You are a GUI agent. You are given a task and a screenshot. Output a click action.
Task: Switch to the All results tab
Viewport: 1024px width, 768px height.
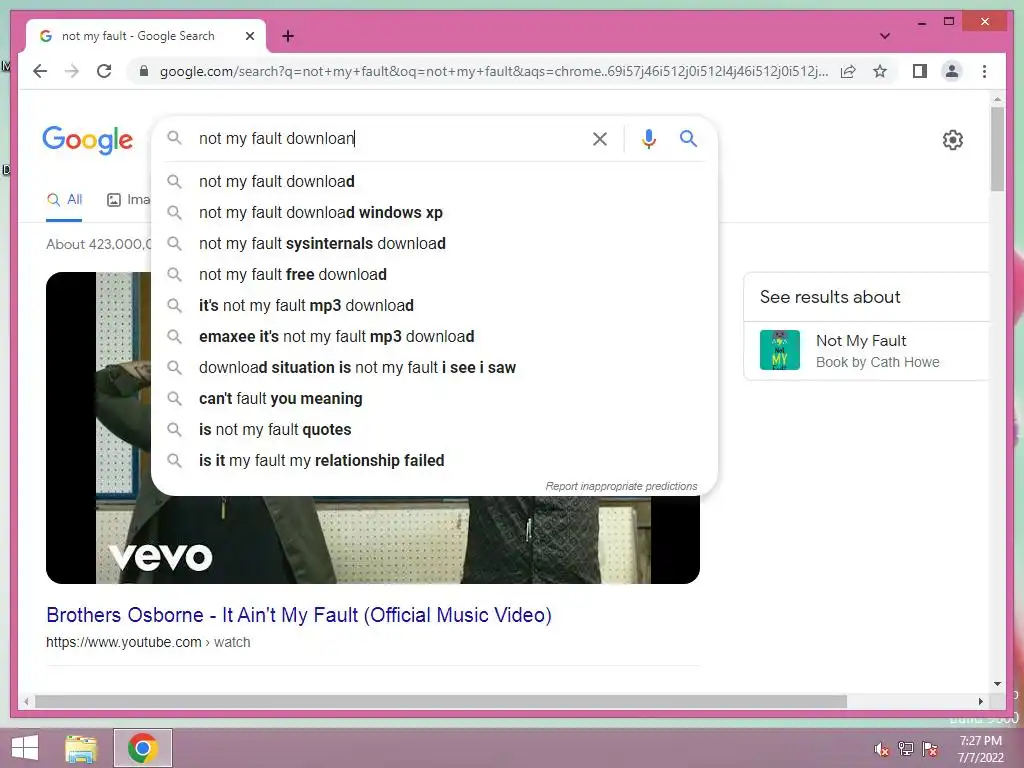point(64,200)
